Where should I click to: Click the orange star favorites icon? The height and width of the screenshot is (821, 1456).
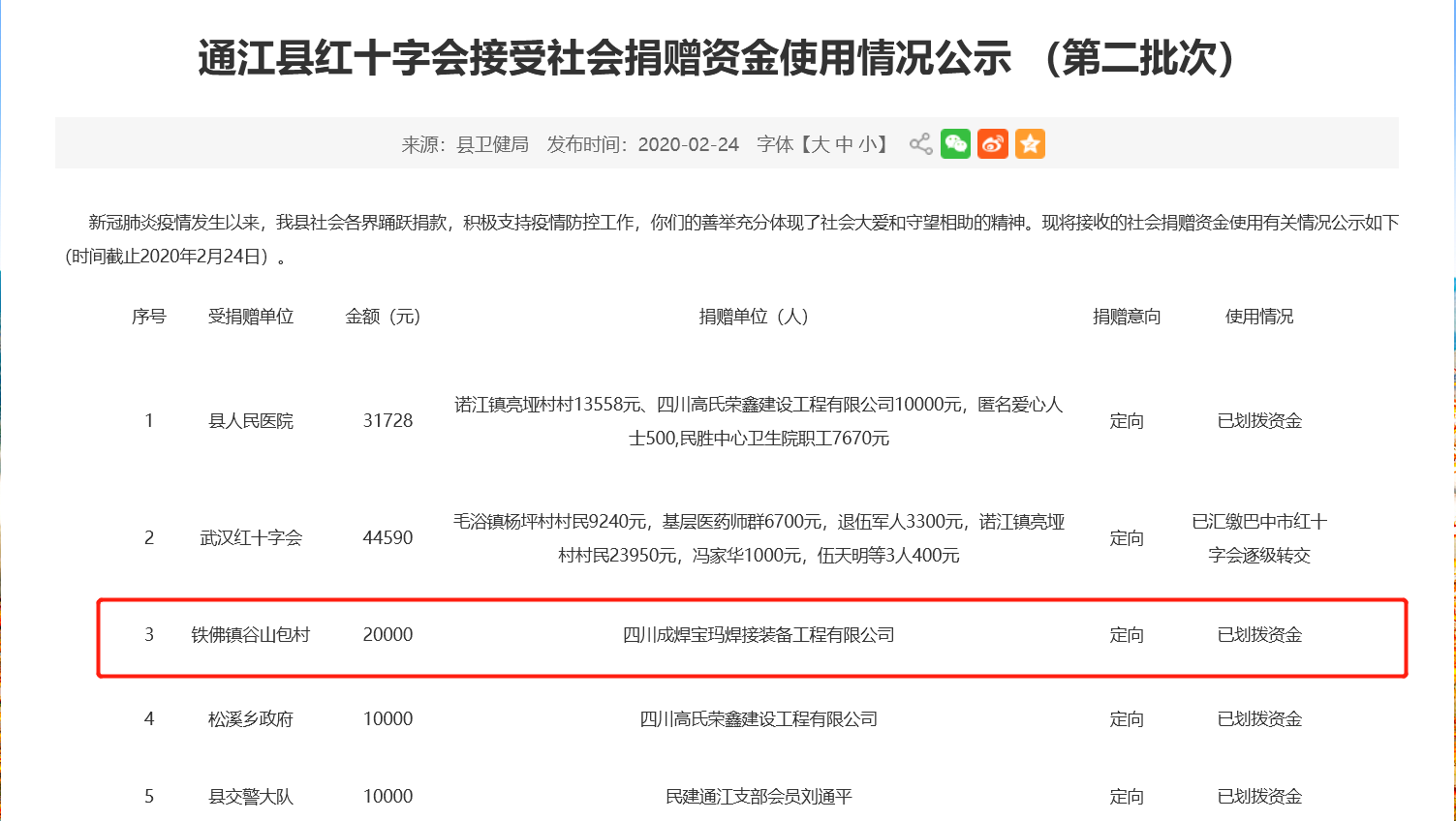click(x=1030, y=144)
